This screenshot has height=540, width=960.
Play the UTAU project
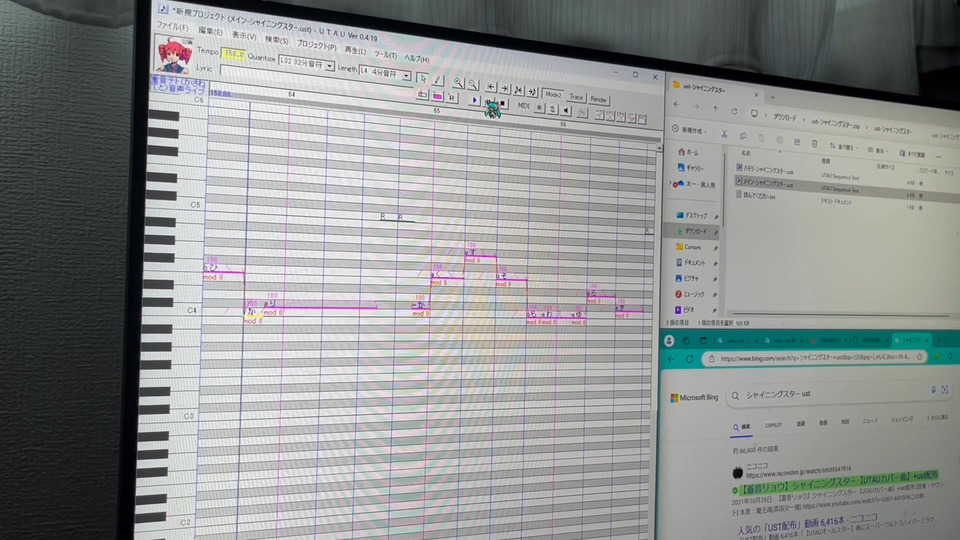coord(474,100)
